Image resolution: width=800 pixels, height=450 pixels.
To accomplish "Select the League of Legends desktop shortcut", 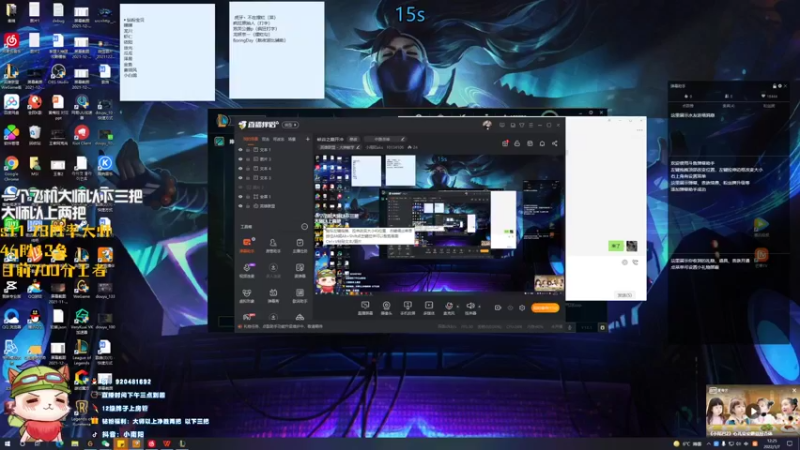I will tap(82, 352).
